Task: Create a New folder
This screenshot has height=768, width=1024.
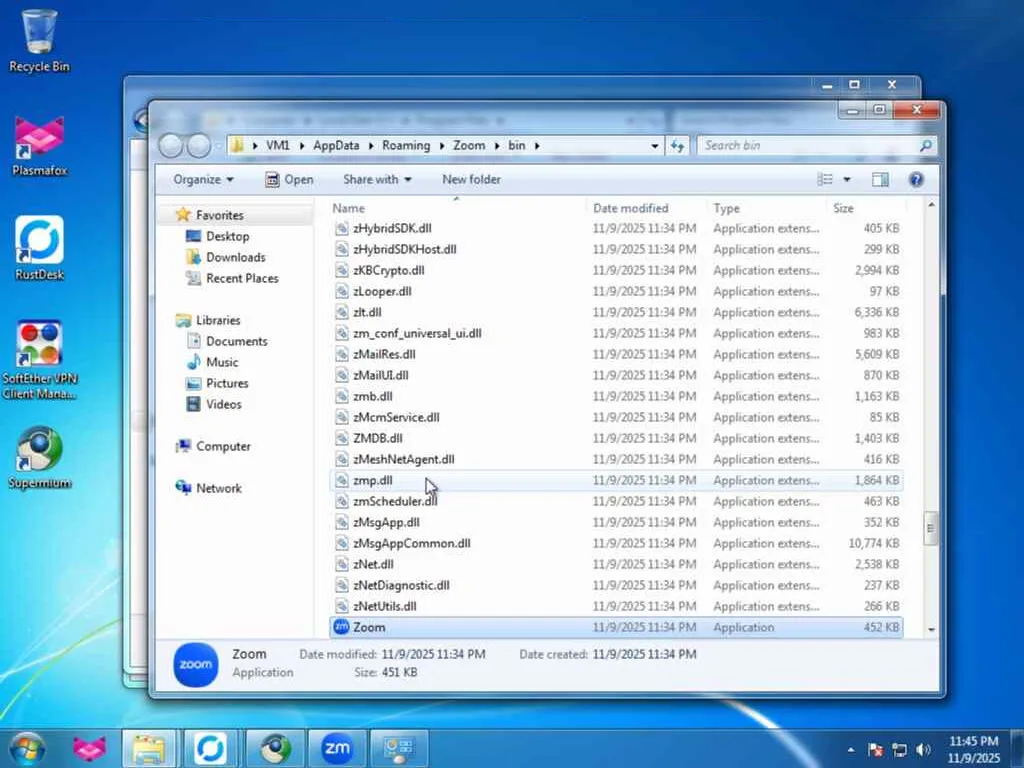Action: (472, 179)
